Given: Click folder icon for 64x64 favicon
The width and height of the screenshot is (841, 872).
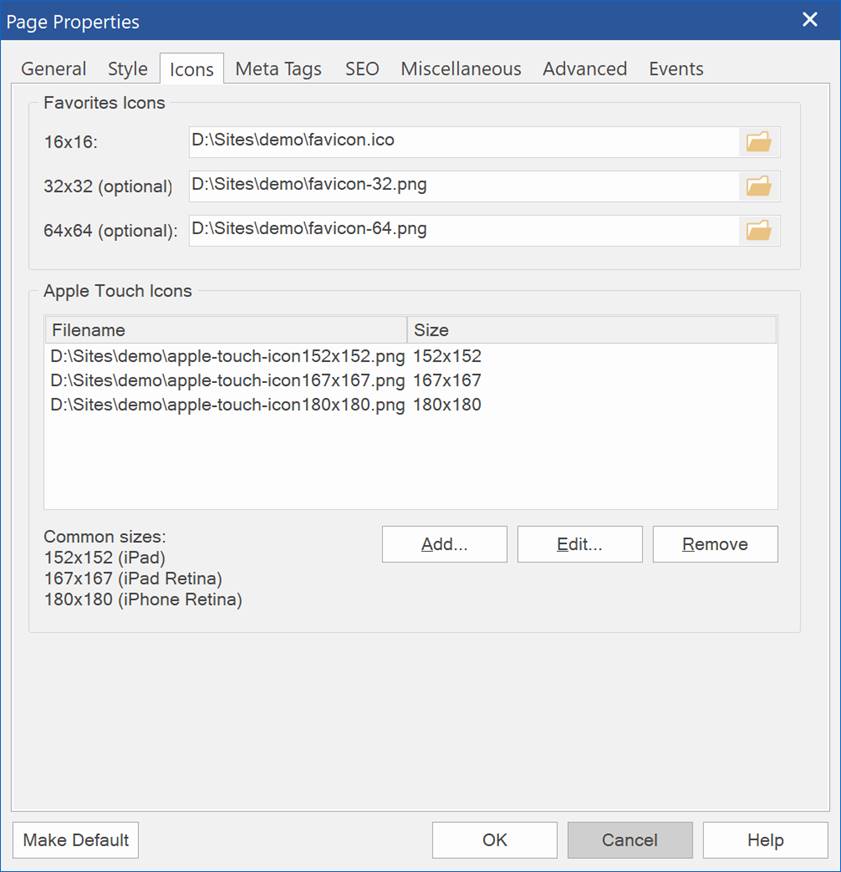Looking at the screenshot, I should [x=759, y=231].
